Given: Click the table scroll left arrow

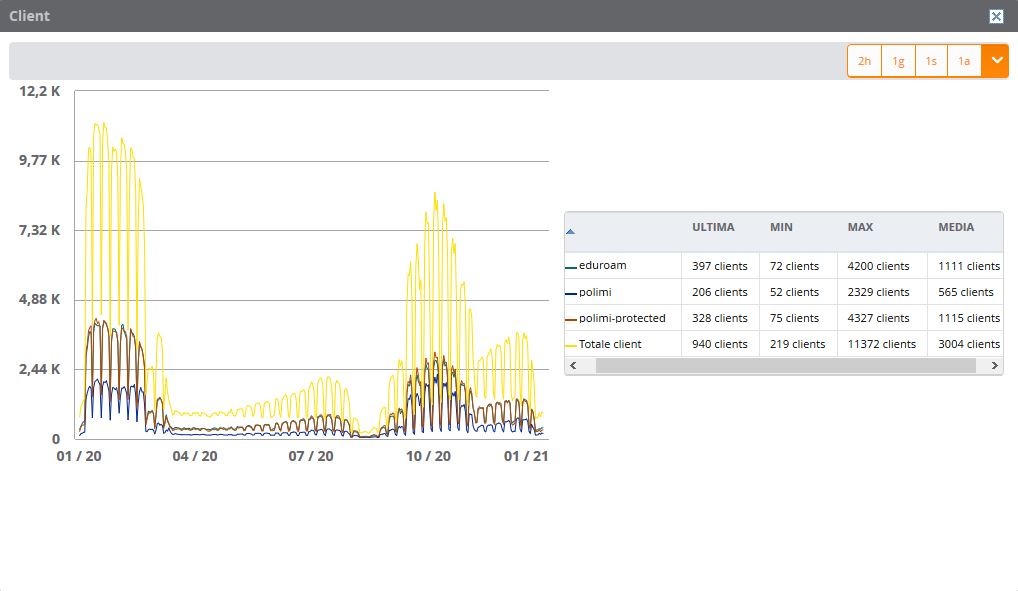Looking at the screenshot, I should pyautogui.click(x=573, y=366).
